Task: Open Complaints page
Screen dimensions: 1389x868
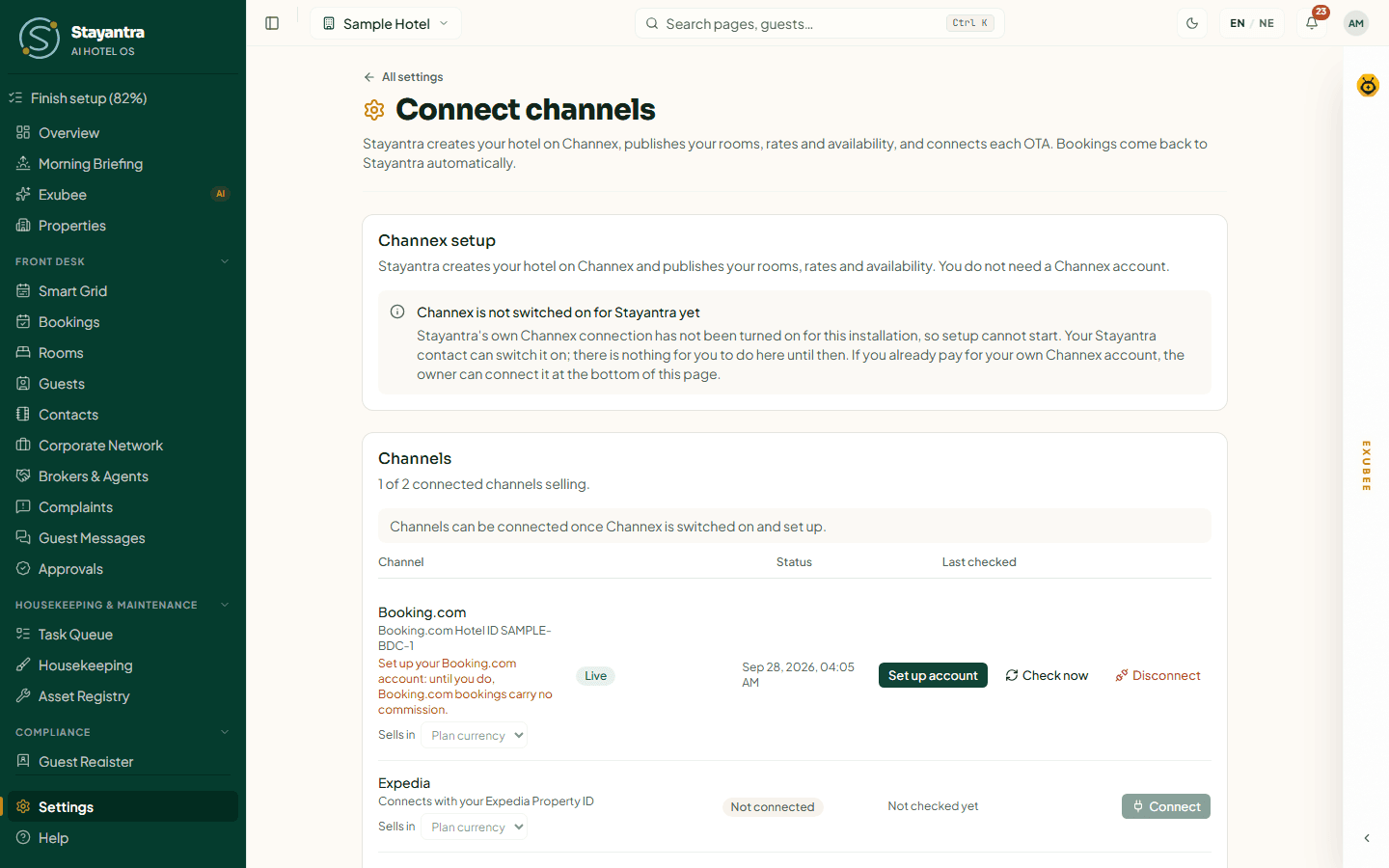Action: tap(123, 507)
